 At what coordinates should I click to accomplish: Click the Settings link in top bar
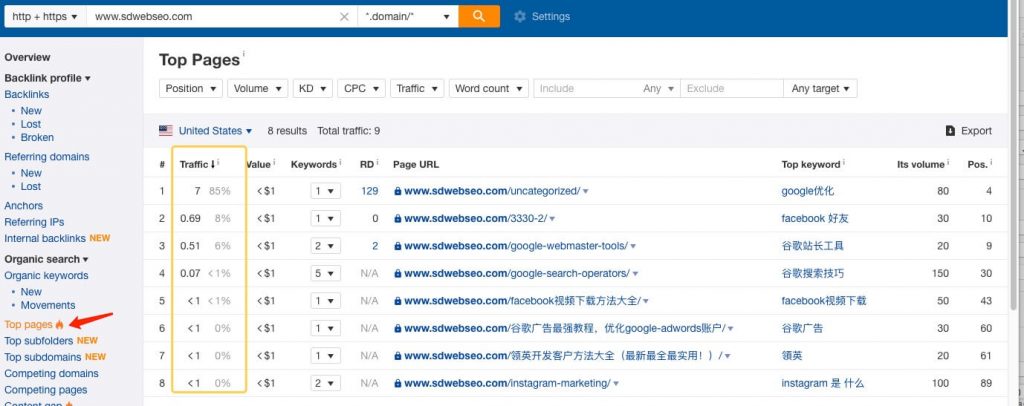pyautogui.click(x=551, y=16)
